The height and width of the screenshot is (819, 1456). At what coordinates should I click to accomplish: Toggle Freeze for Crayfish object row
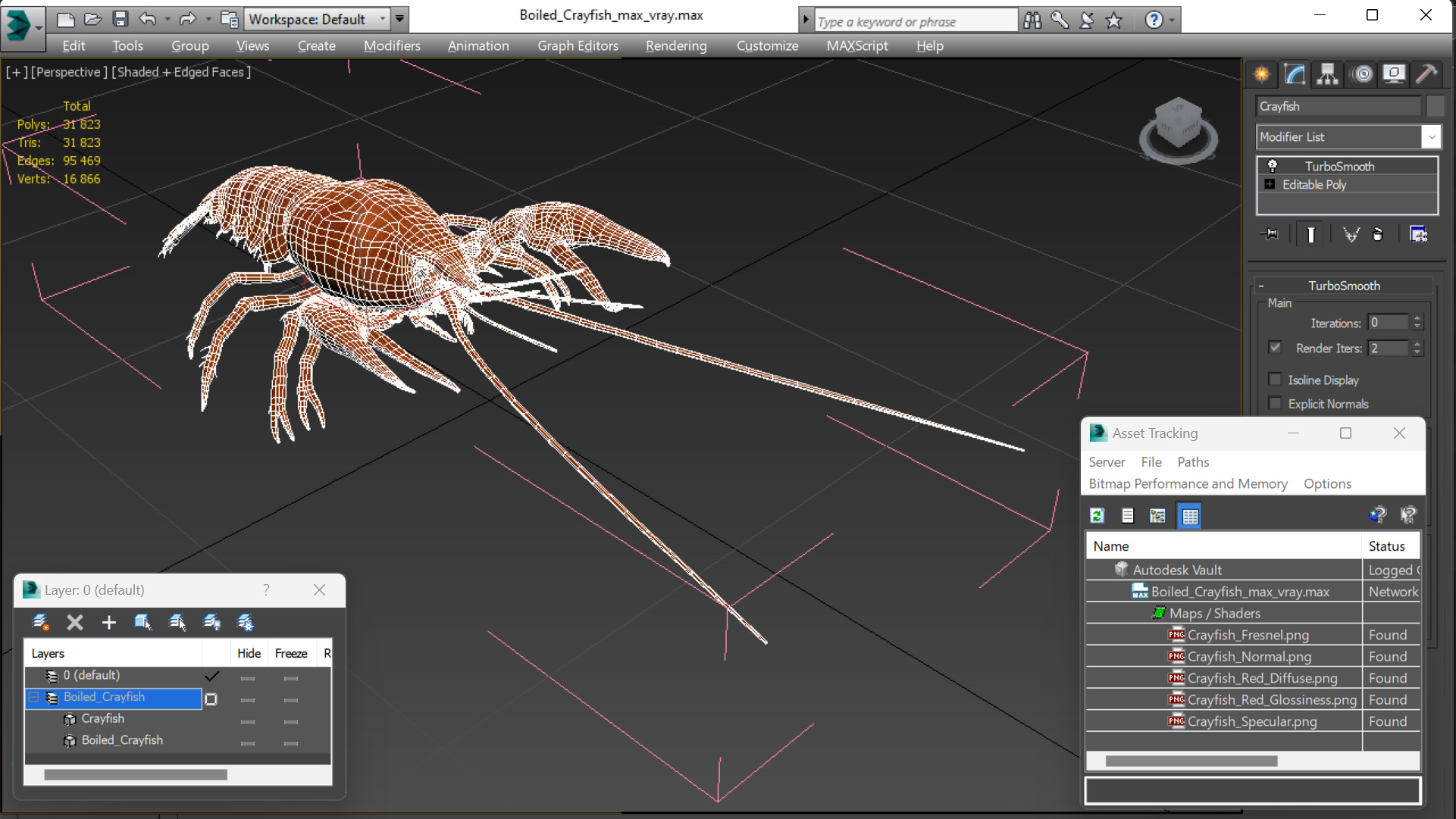point(291,722)
